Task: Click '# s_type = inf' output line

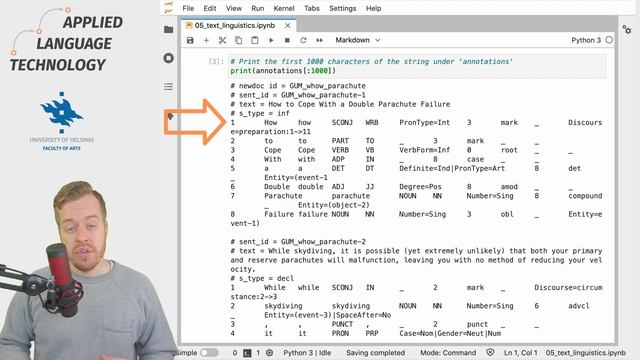Action: [260, 113]
